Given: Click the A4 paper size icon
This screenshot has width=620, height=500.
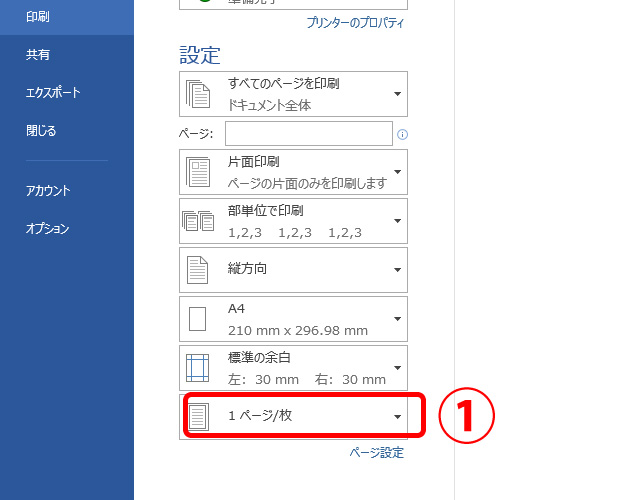Looking at the screenshot, I should pyautogui.click(x=197, y=319).
